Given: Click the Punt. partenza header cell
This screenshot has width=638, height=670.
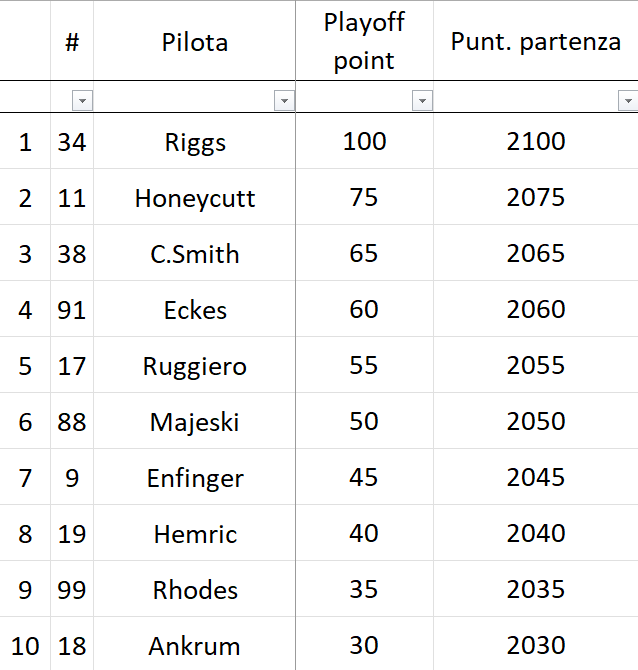Looking at the screenshot, I should (536, 41).
